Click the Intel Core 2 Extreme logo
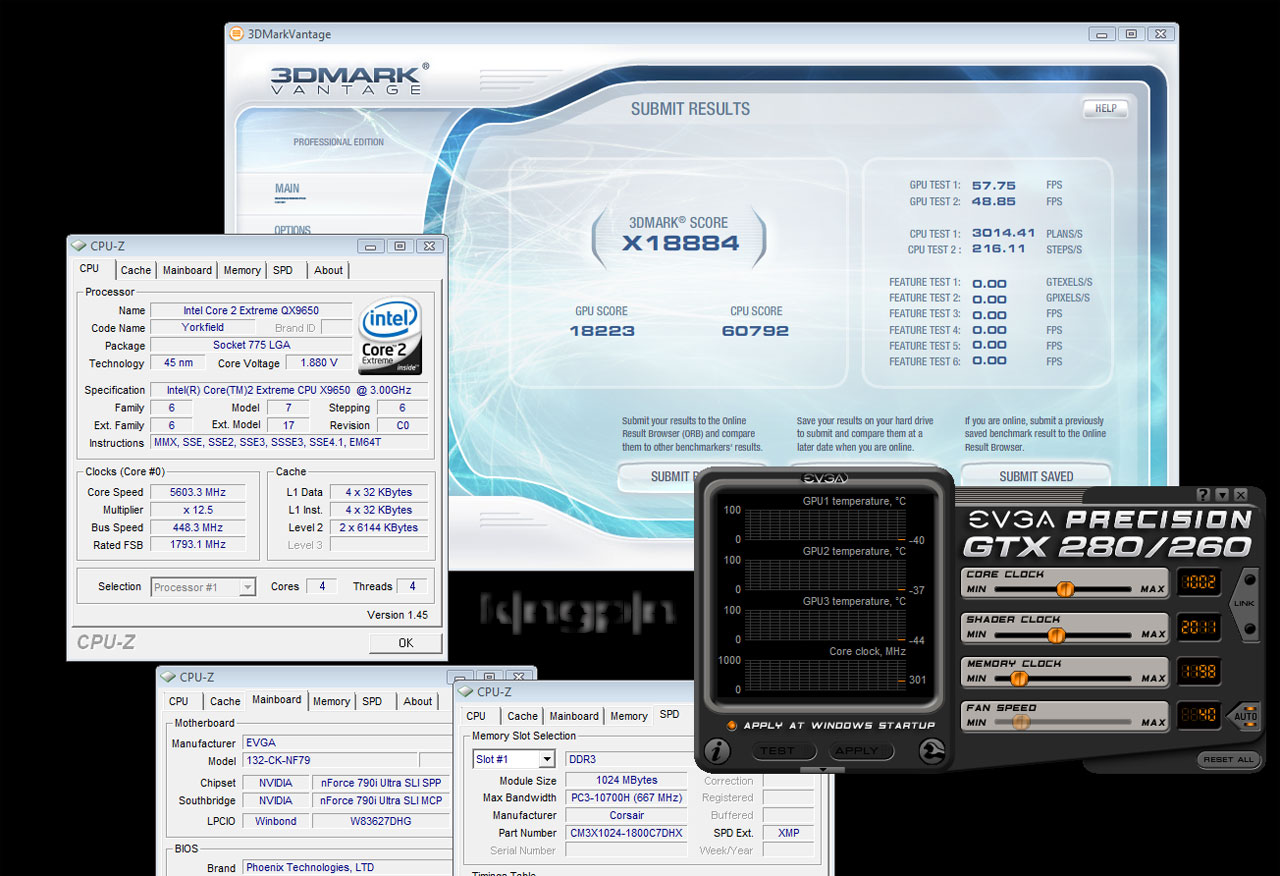This screenshot has width=1280, height=876. pos(390,336)
